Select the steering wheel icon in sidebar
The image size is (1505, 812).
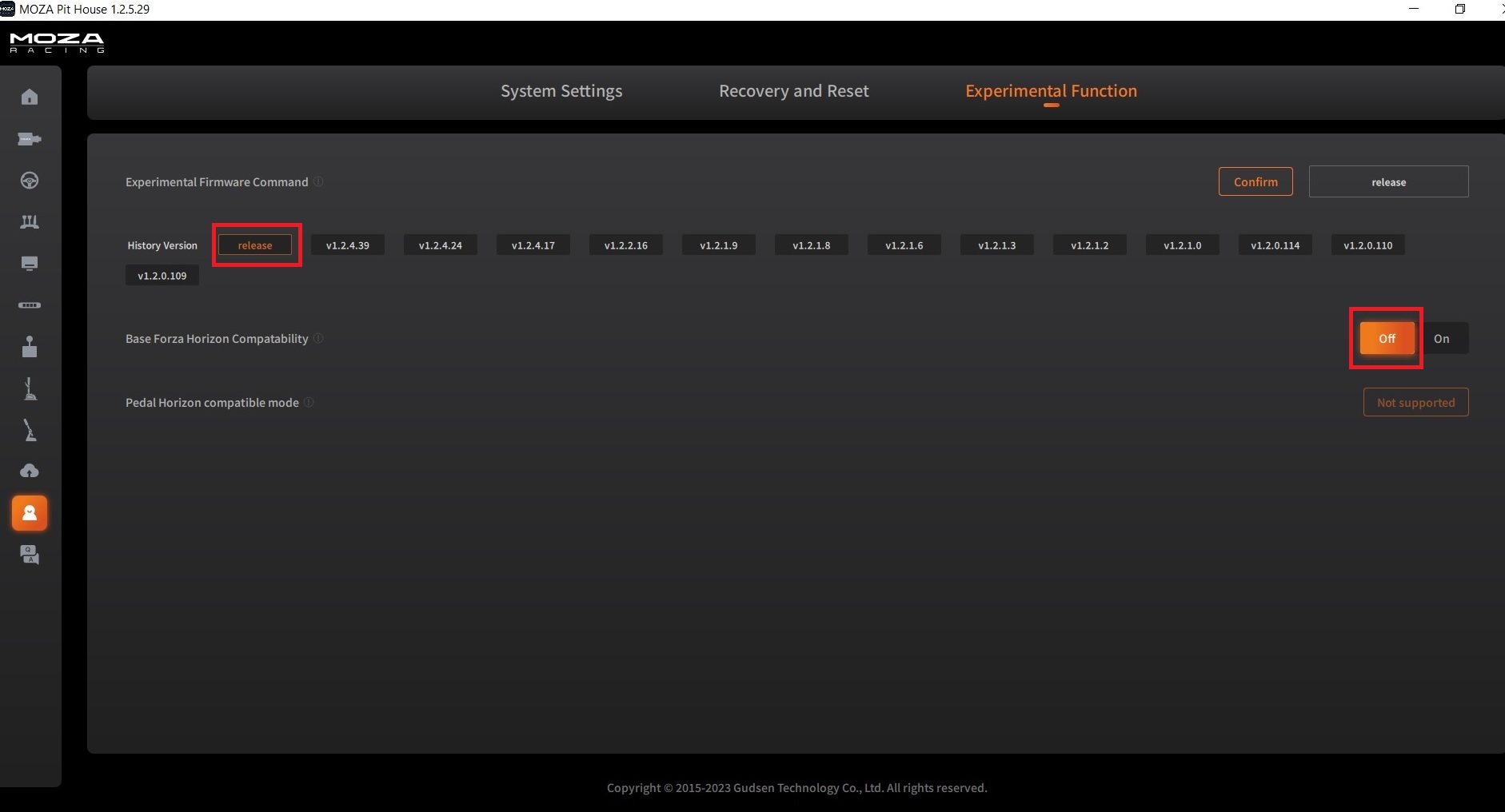[x=30, y=181]
